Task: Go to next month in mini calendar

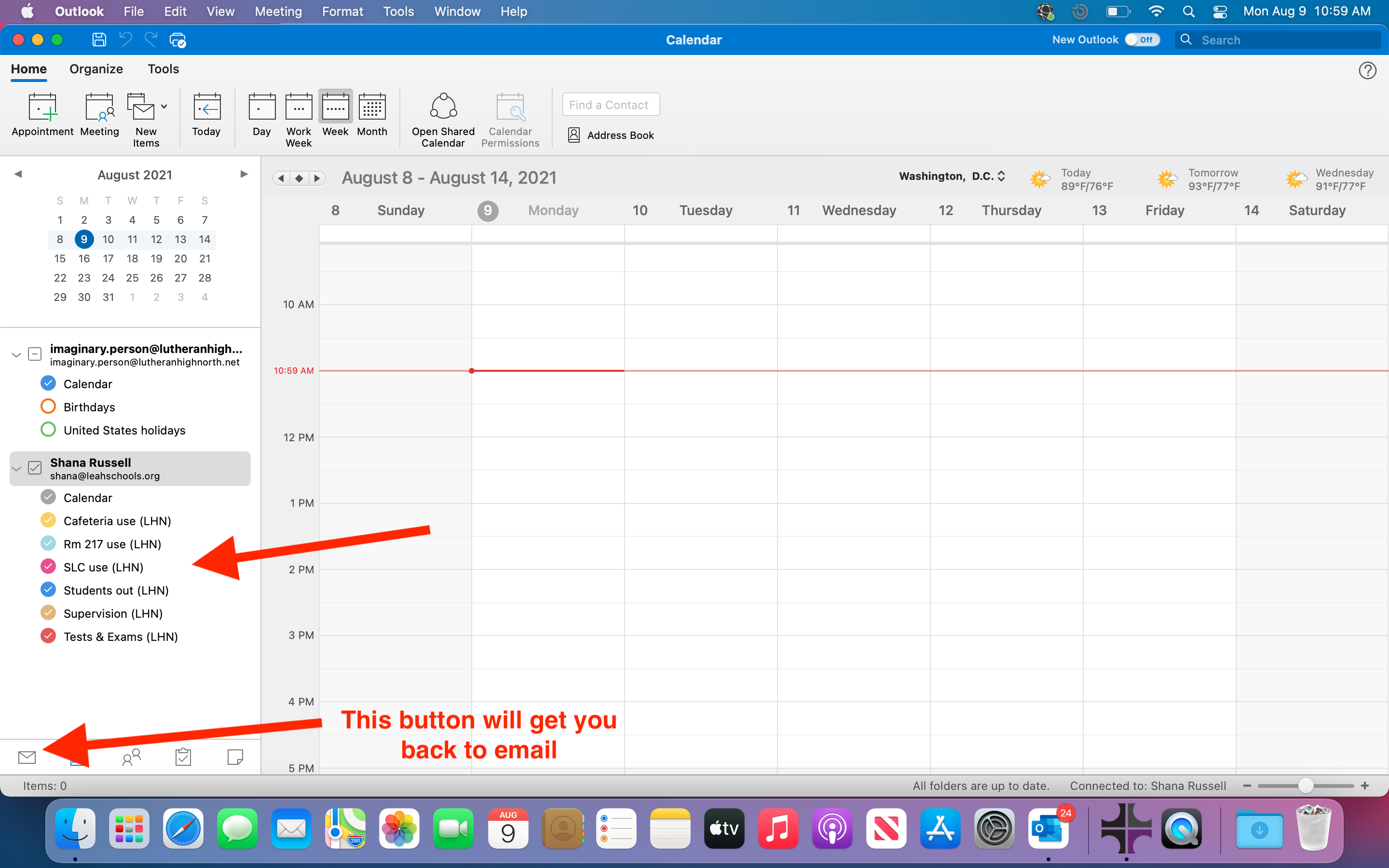Action: click(244, 174)
